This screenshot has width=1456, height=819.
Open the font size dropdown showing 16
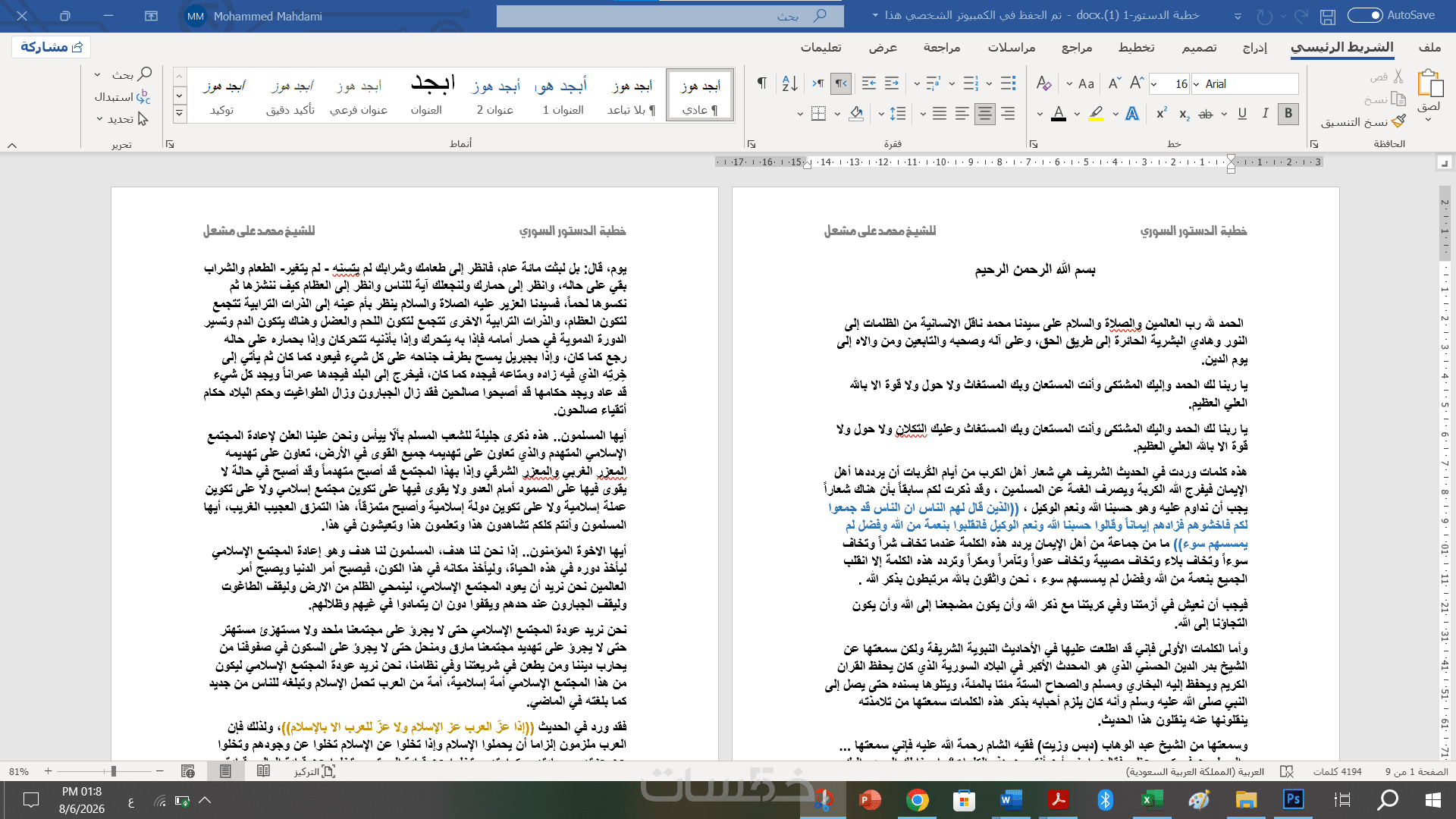(1154, 84)
